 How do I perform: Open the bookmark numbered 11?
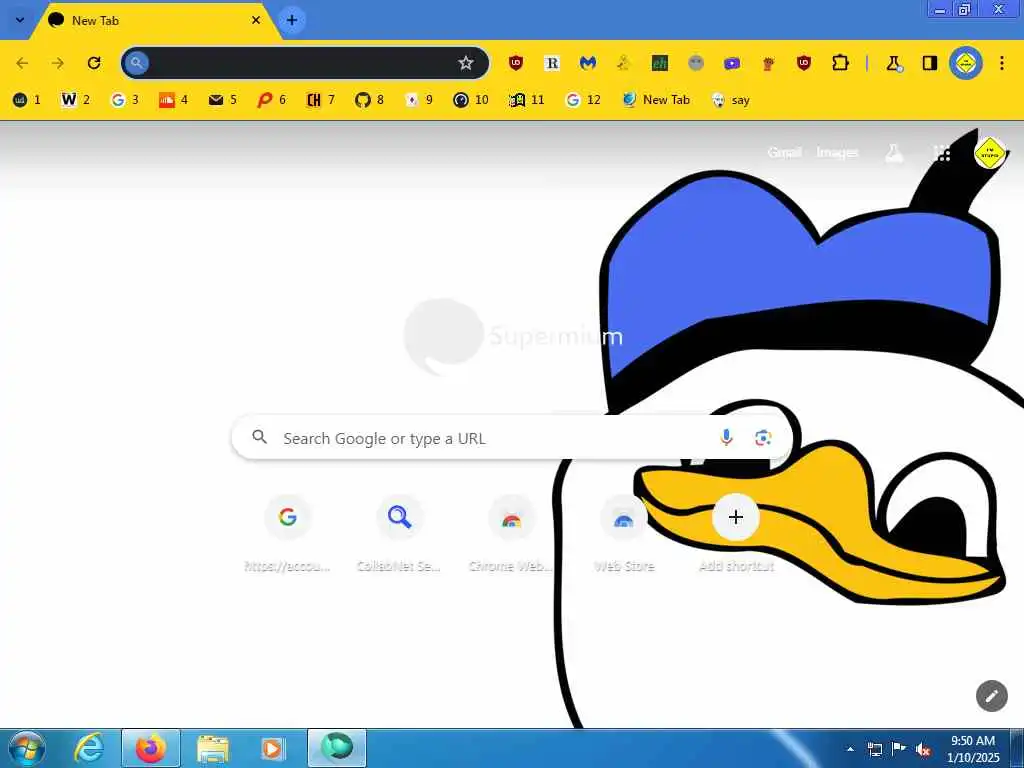click(x=527, y=100)
